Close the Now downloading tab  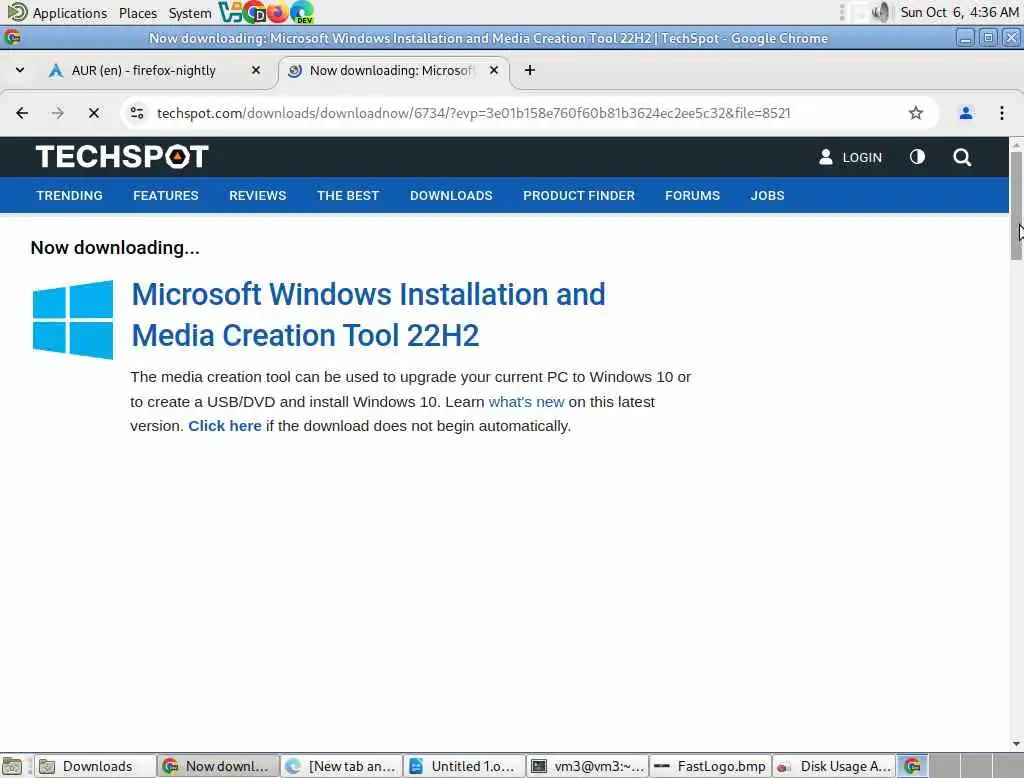pyautogui.click(x=494, y=70)
